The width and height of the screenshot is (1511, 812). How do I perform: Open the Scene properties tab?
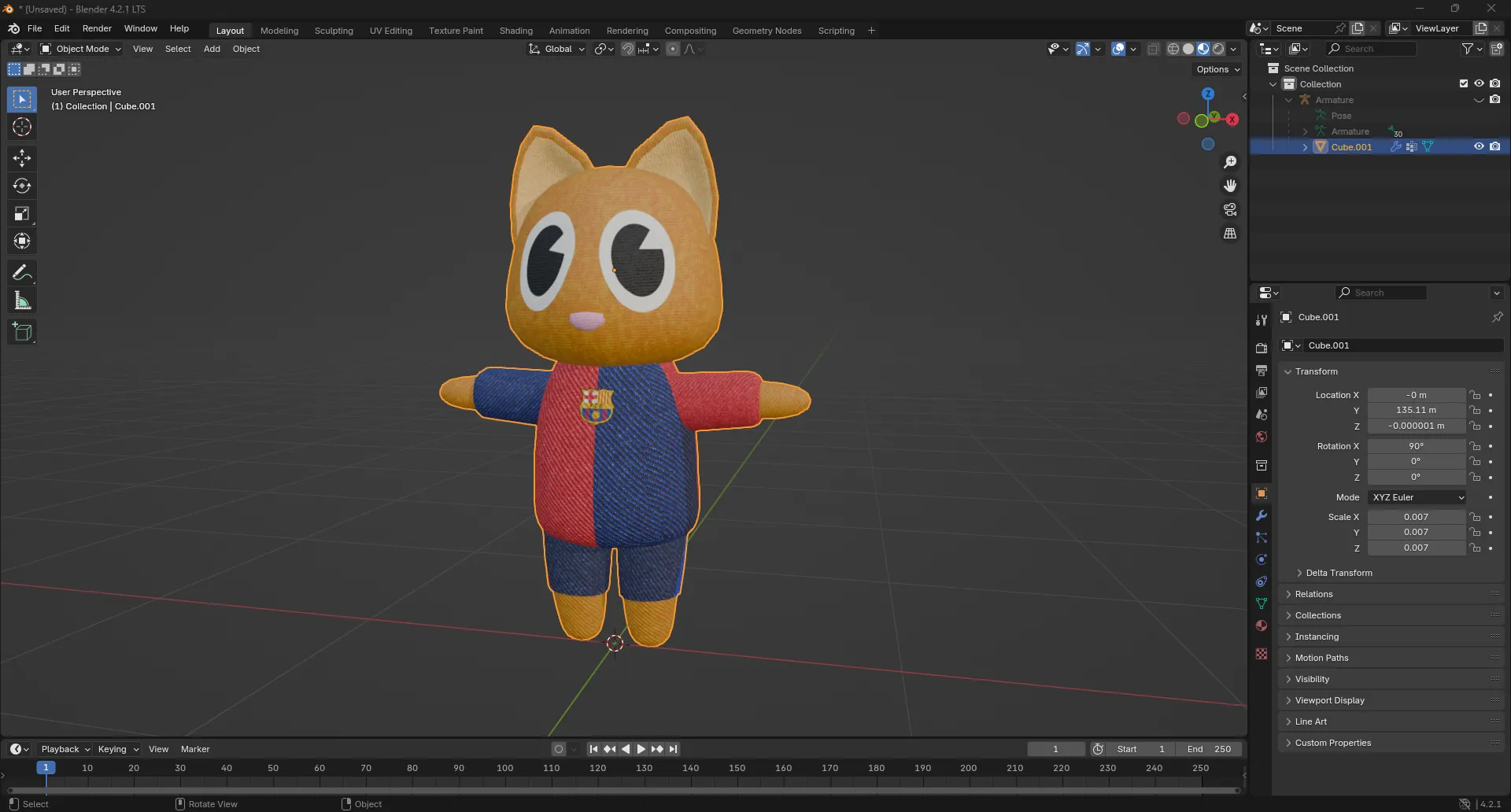pos(1262,414)
